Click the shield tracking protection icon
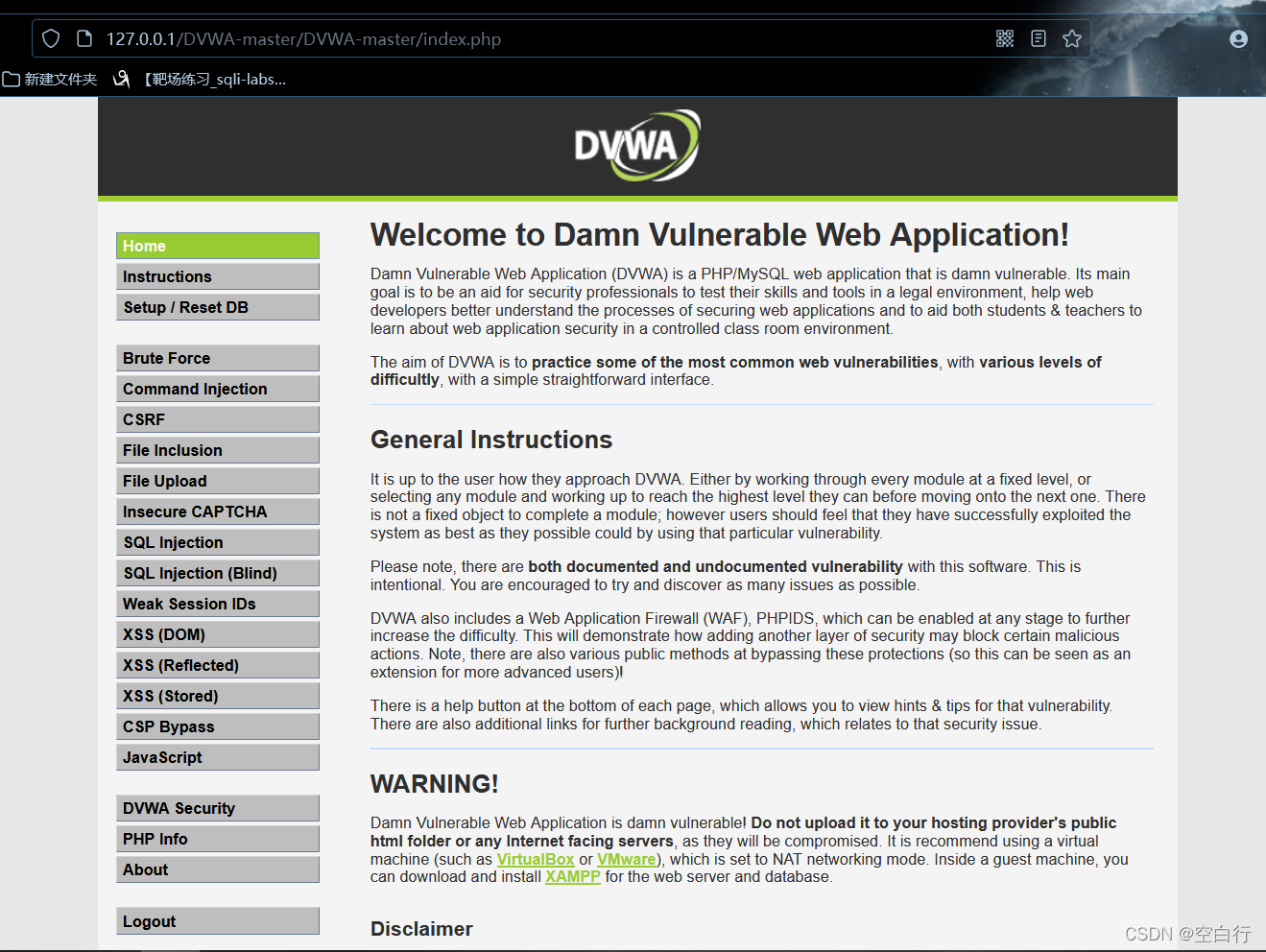Viewport: 1266px width, 952px height. (x=51, y=38)
